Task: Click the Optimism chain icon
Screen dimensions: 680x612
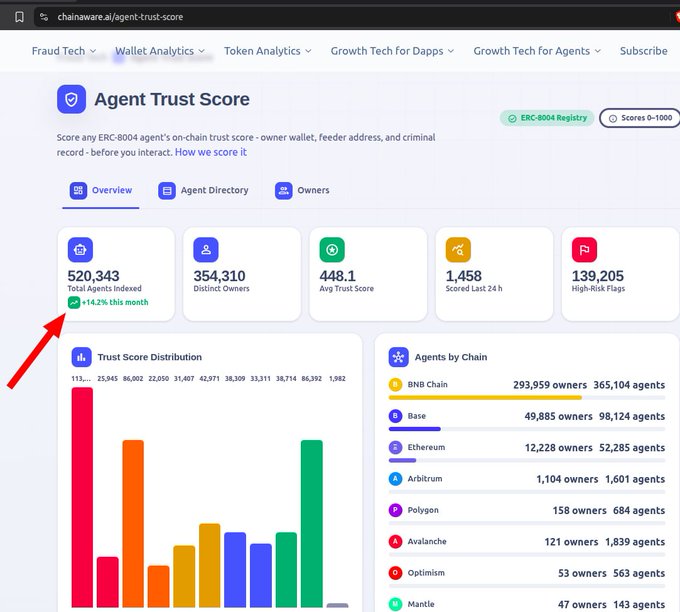Action: click(x=395, y=573)
